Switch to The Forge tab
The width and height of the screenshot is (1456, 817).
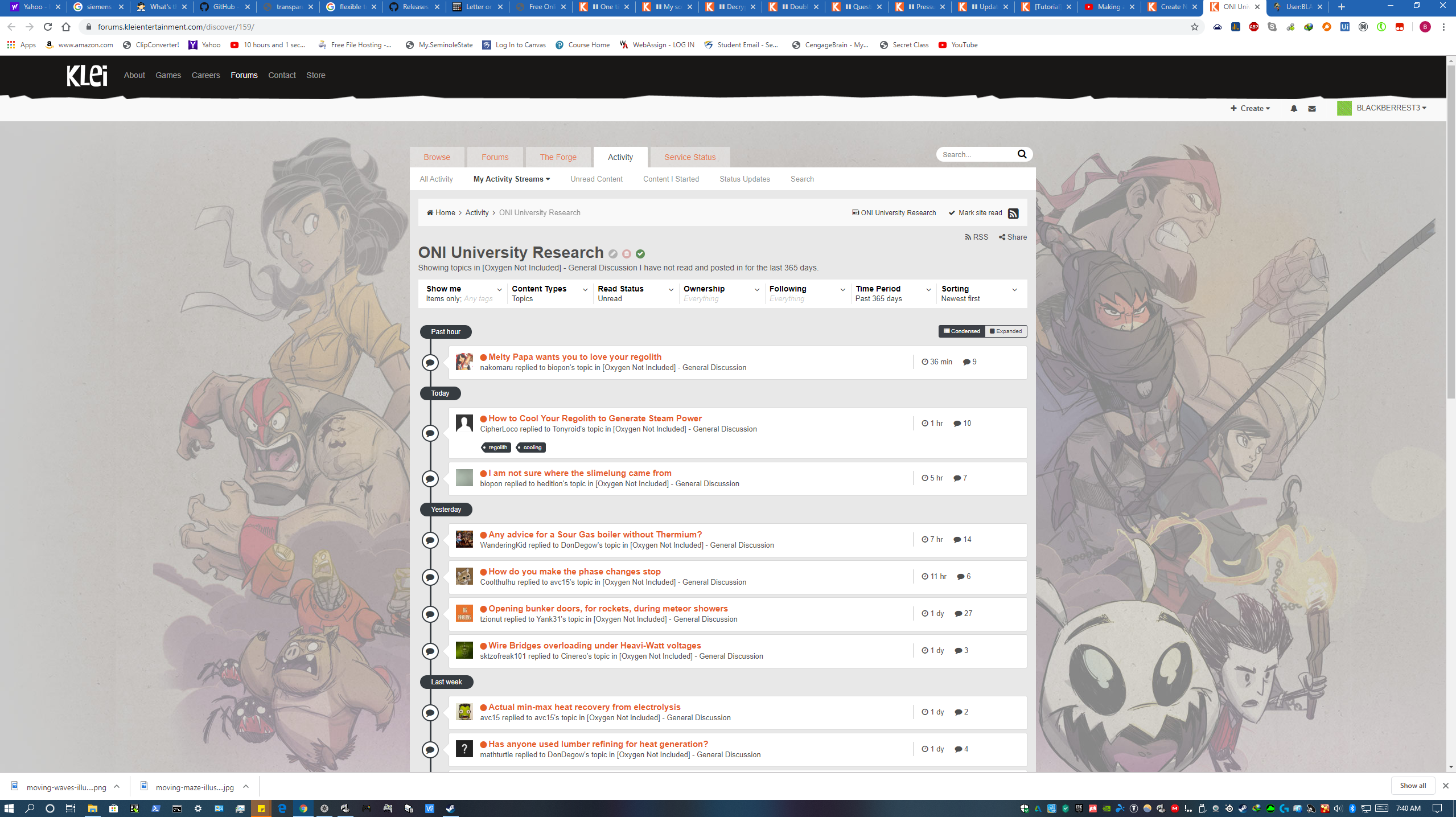coord(558,157)
